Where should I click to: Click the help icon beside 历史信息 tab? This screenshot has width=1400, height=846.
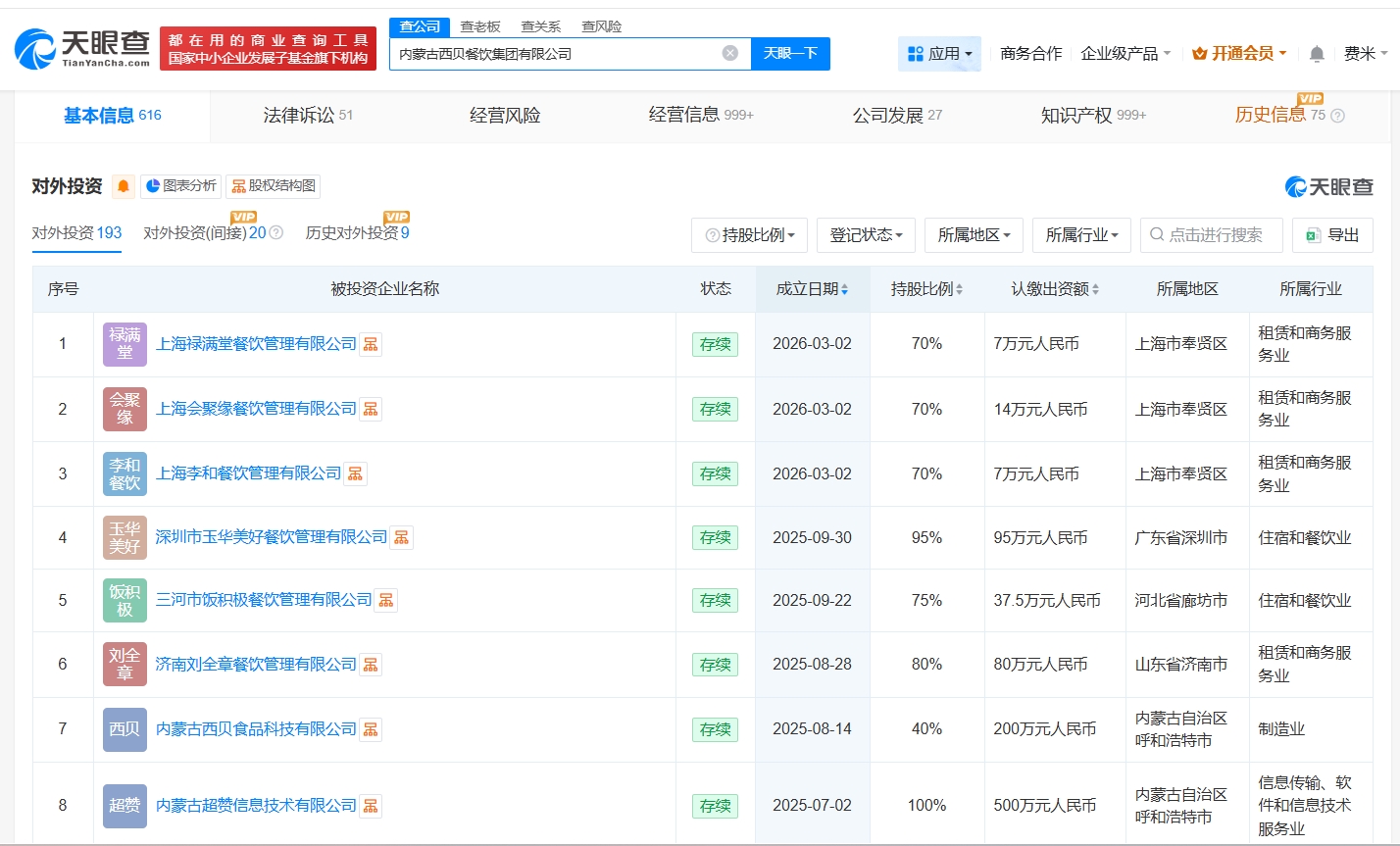coord(1338,116)
